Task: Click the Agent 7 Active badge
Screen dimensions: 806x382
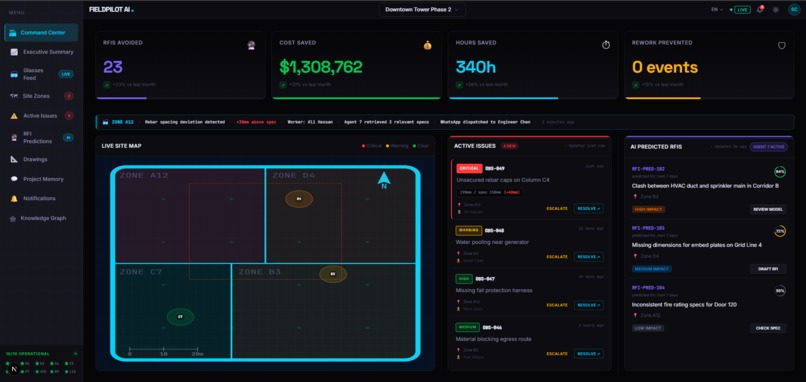Action: click(x=768, y=147)
